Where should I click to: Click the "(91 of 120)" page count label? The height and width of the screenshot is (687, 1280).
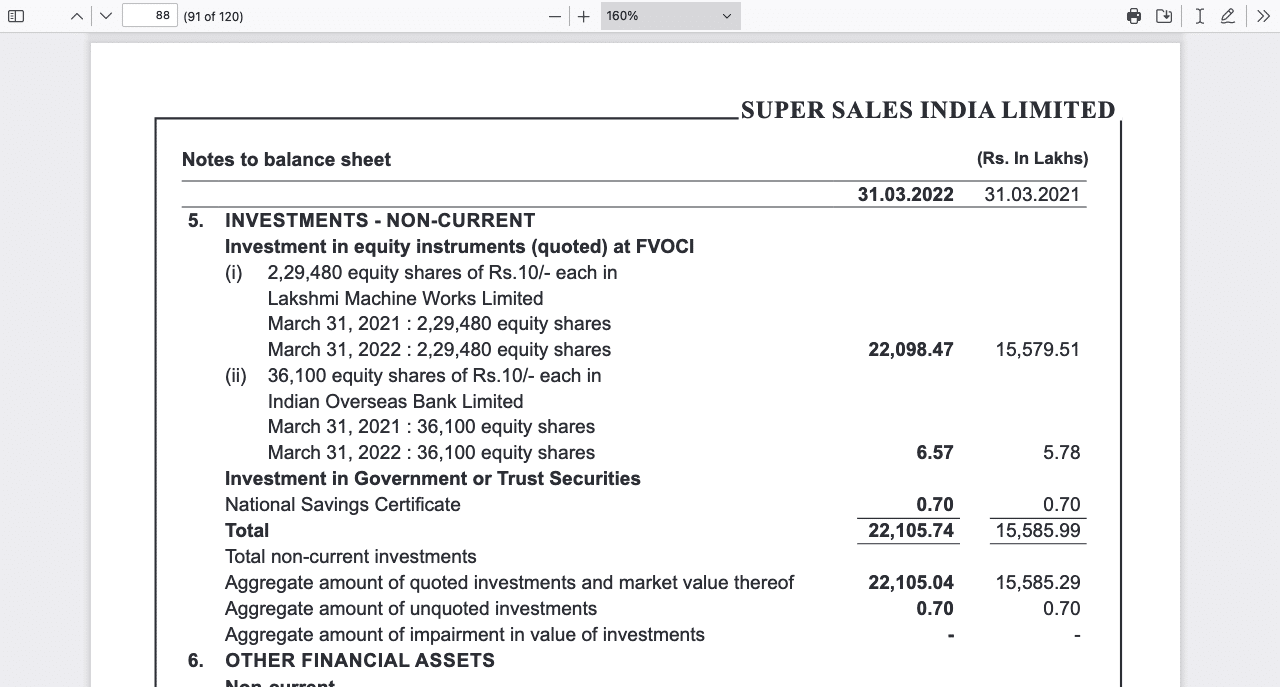tap(214, 16)
